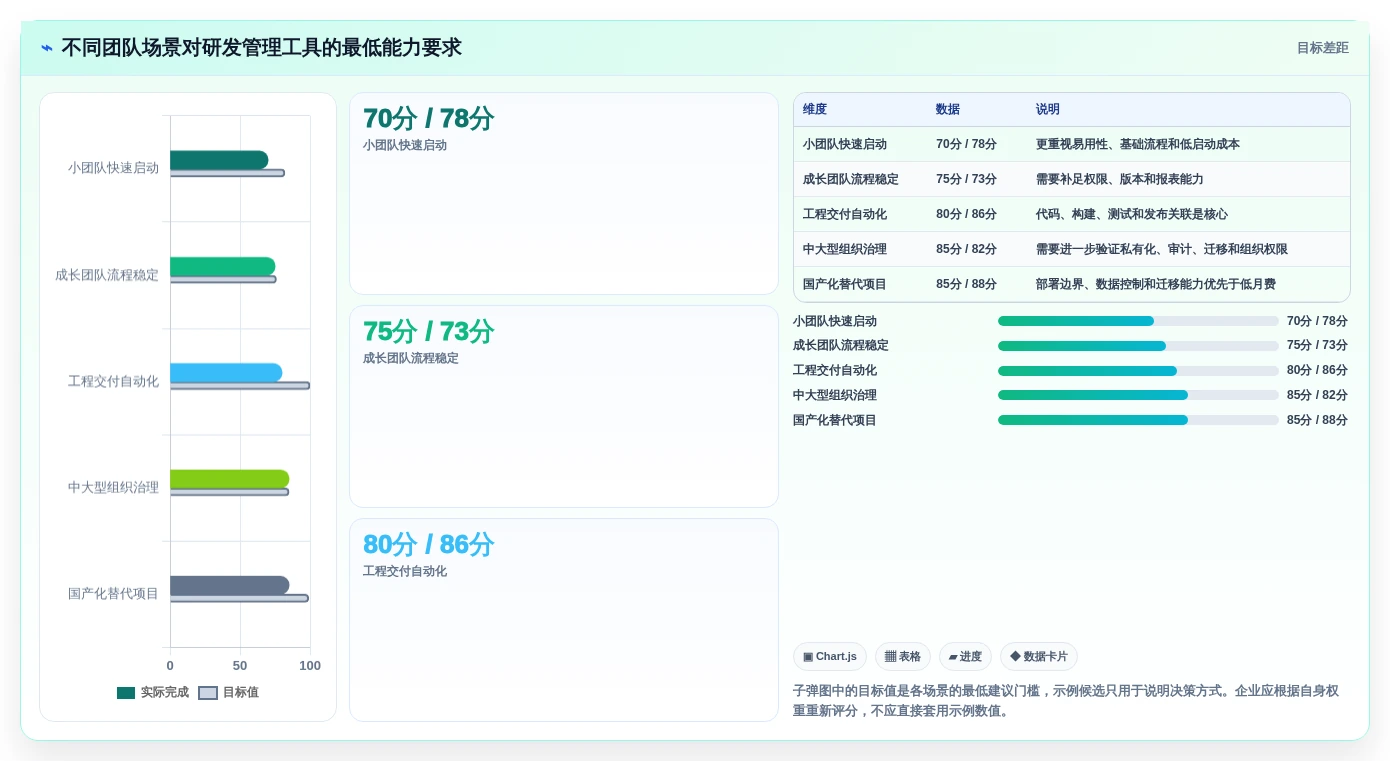The height and width of the screenshot is (761, 1390).
Task: Click the 中大型组织治理 progress bar
Action: pyautogui.click(x=1138, y=395)
